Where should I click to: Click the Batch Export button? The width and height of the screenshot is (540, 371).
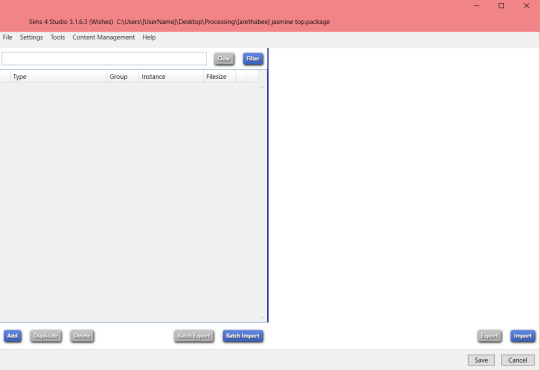(194, 336)
